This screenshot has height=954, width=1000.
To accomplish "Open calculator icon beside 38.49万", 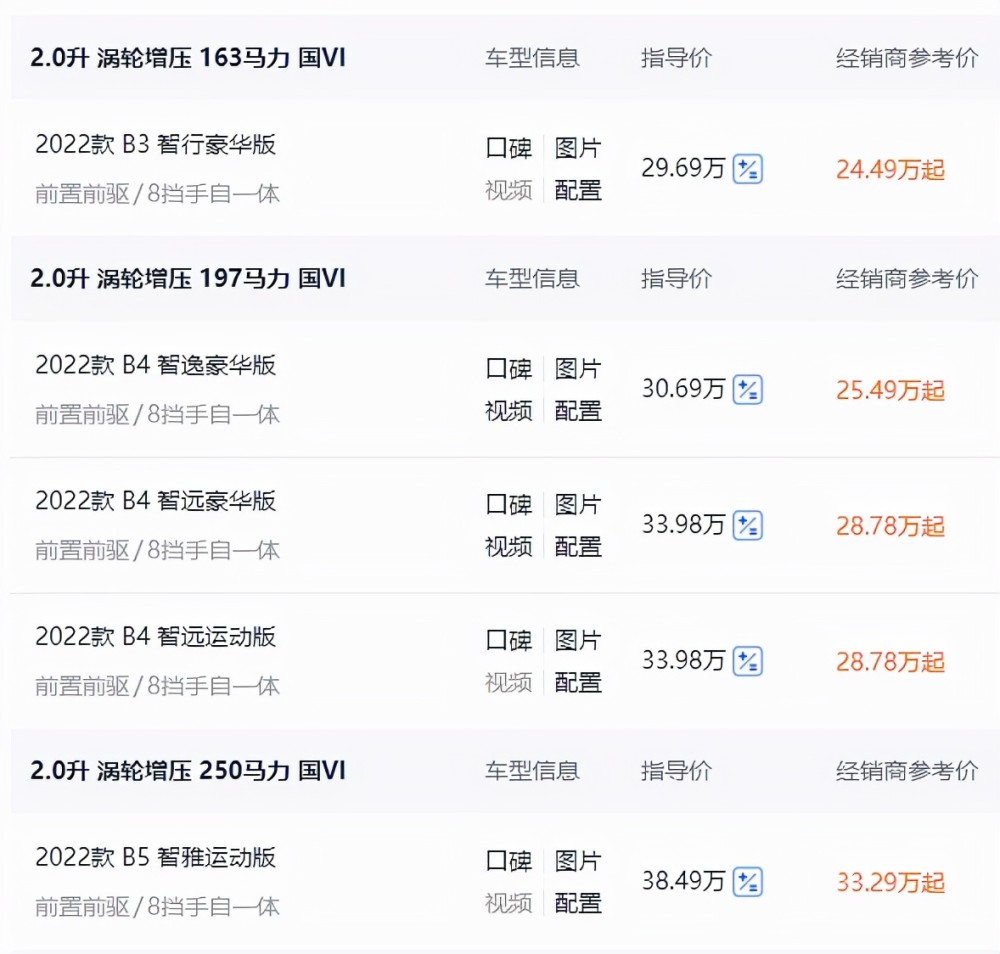I will [747, 882].
